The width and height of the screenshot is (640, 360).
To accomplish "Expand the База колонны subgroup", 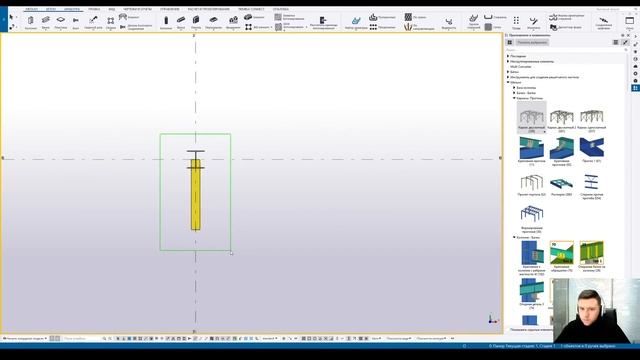I will pos(514,88).
